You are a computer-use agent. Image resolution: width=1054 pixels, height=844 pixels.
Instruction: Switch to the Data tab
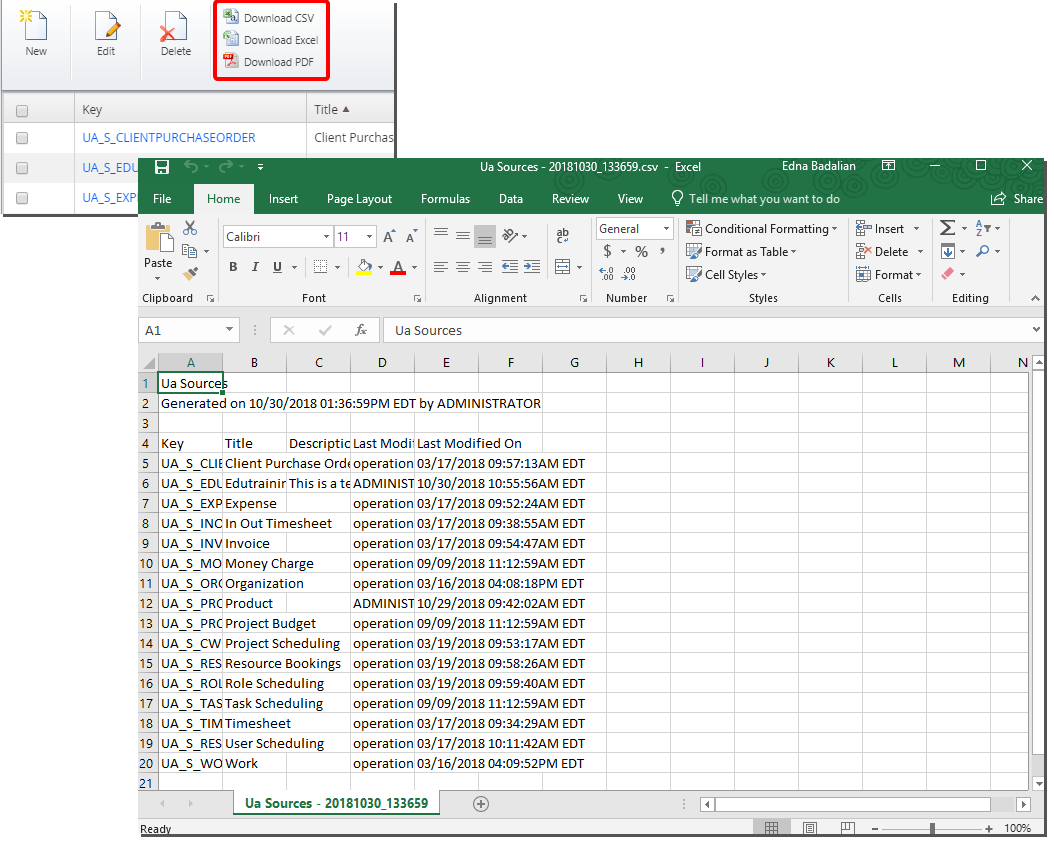click(511, 199)
